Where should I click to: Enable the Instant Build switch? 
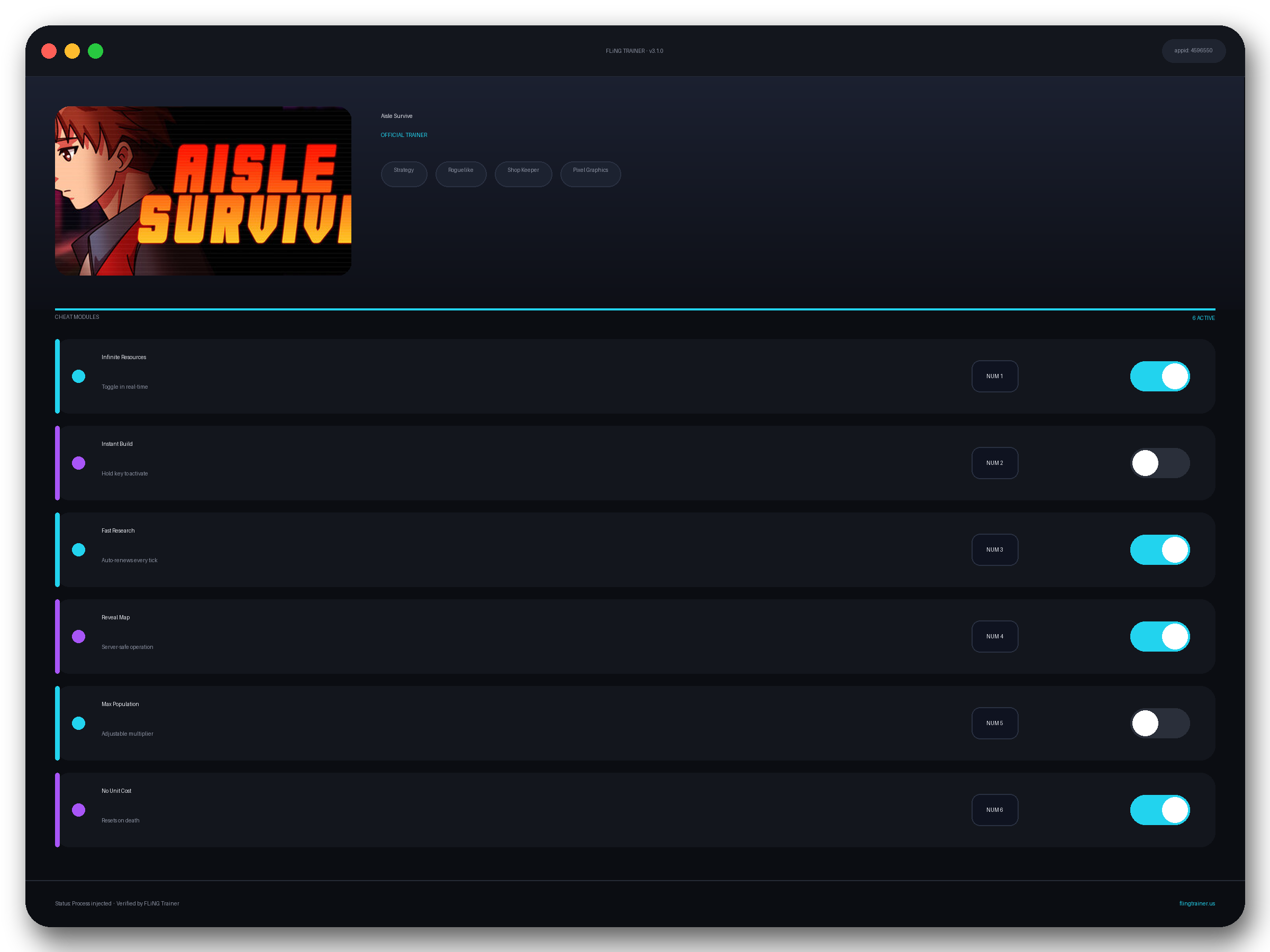1159,463
